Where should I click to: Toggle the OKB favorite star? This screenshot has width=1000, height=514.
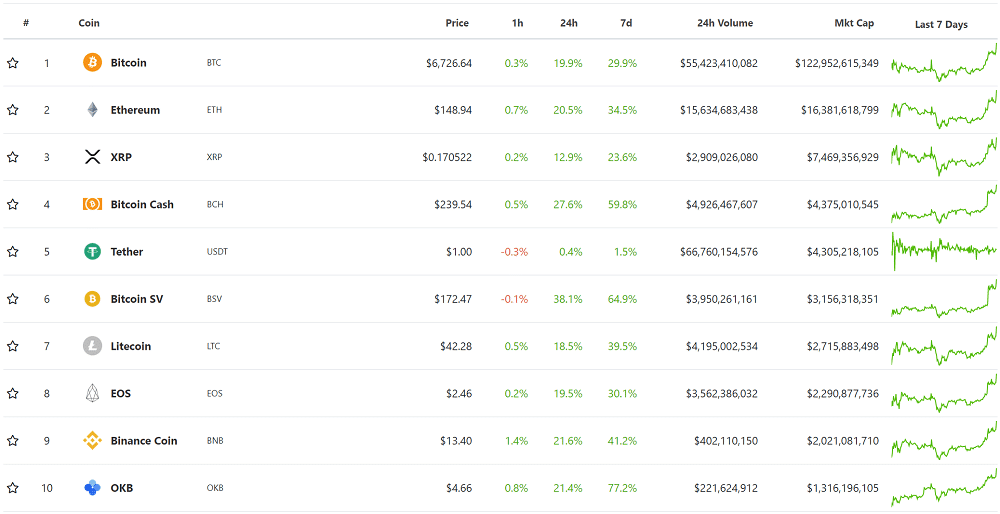click(x=12, y=488)
